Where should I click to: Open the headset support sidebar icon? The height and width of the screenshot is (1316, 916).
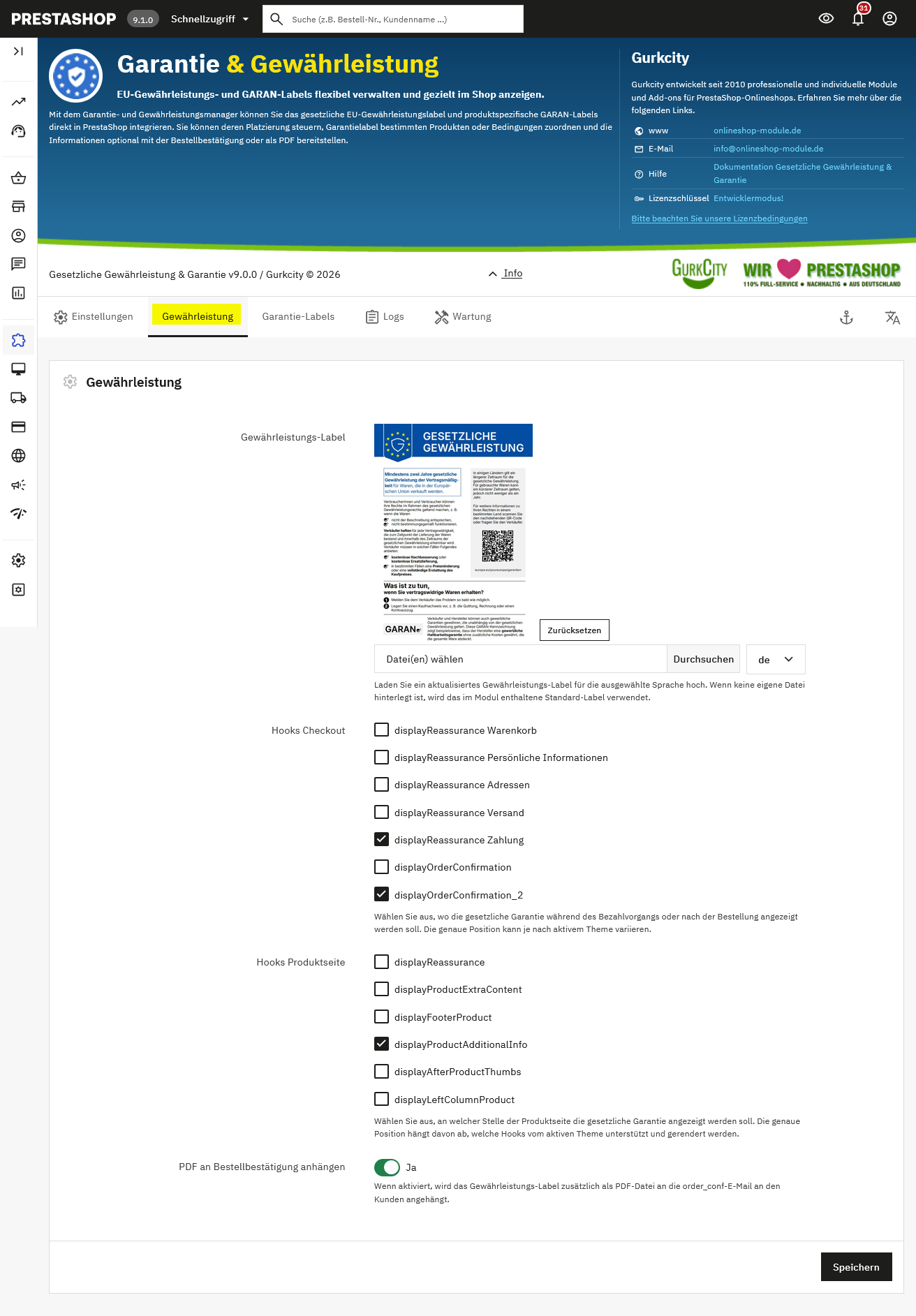pyautogui.click(x=18, y=131)
